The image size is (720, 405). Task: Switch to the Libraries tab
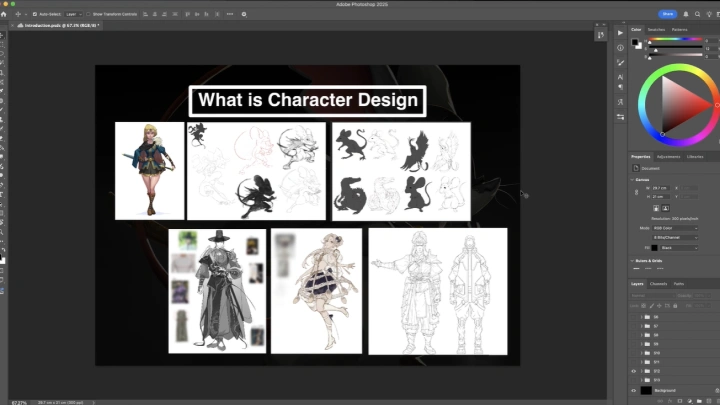point(695,157)
